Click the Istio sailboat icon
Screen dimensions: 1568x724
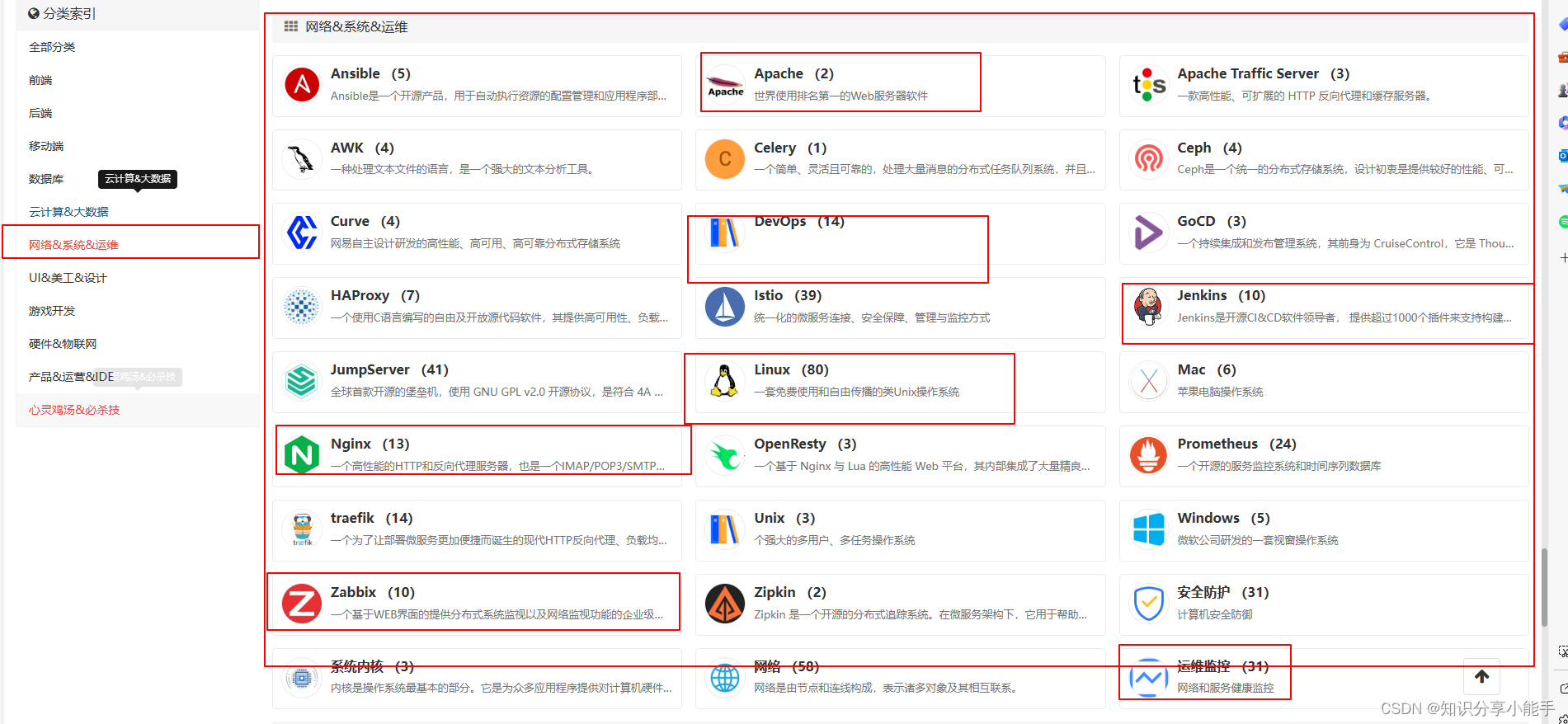coord(726,307)
